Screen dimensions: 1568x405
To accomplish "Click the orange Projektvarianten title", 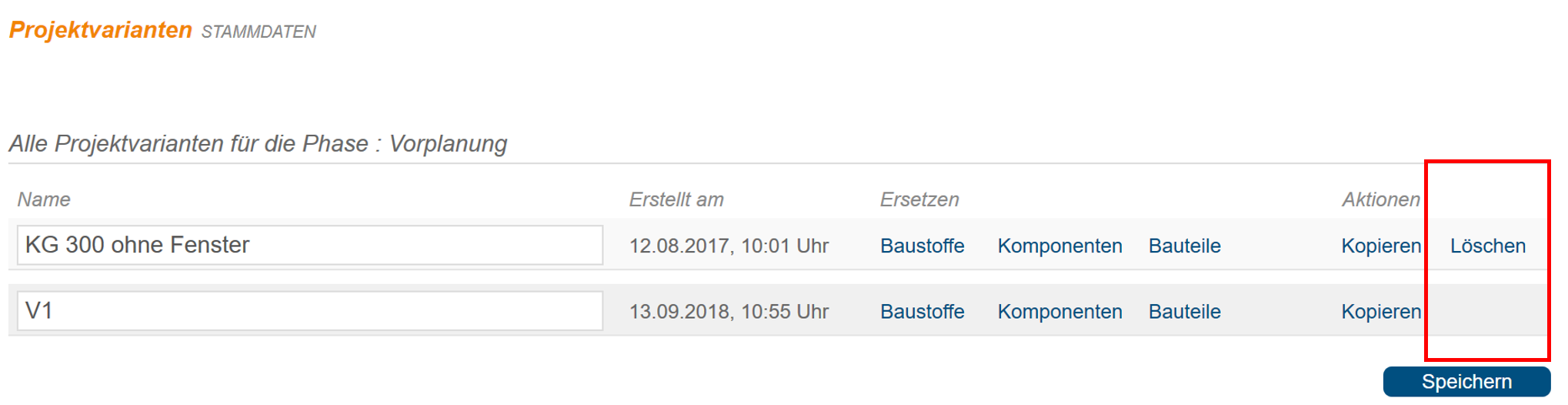I will [101, 30].
